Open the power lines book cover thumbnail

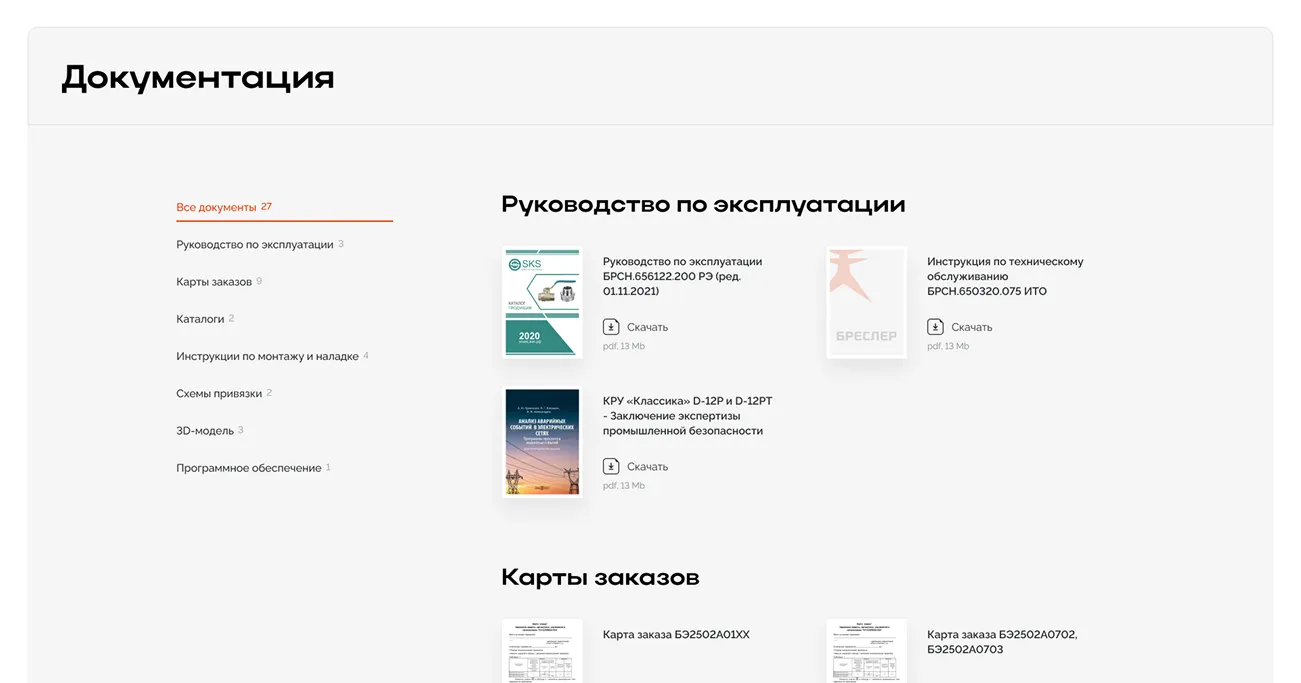[x=542, y=442]
